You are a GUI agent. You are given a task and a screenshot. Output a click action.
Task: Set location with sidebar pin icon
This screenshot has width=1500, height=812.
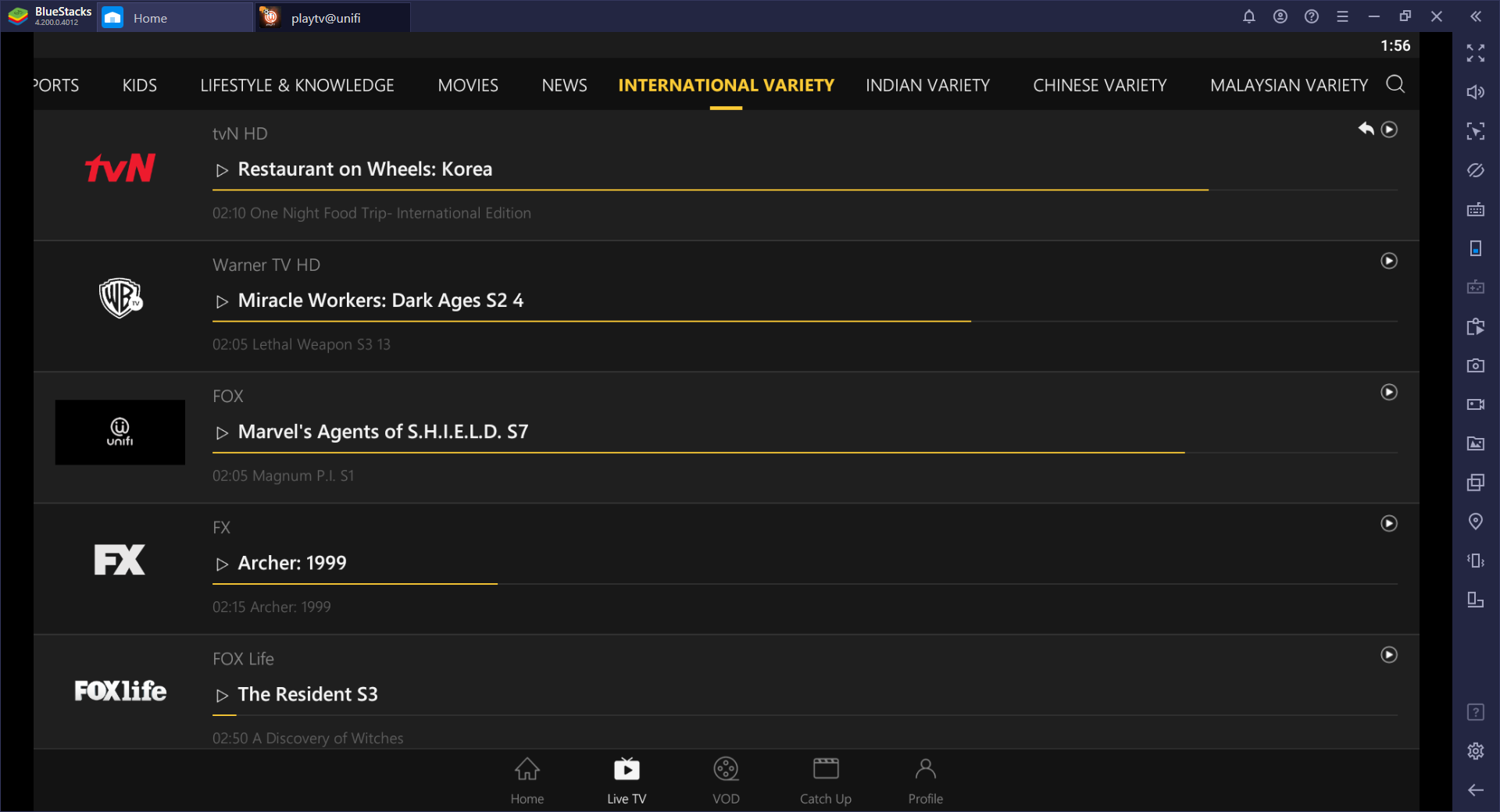(1476, 522)
